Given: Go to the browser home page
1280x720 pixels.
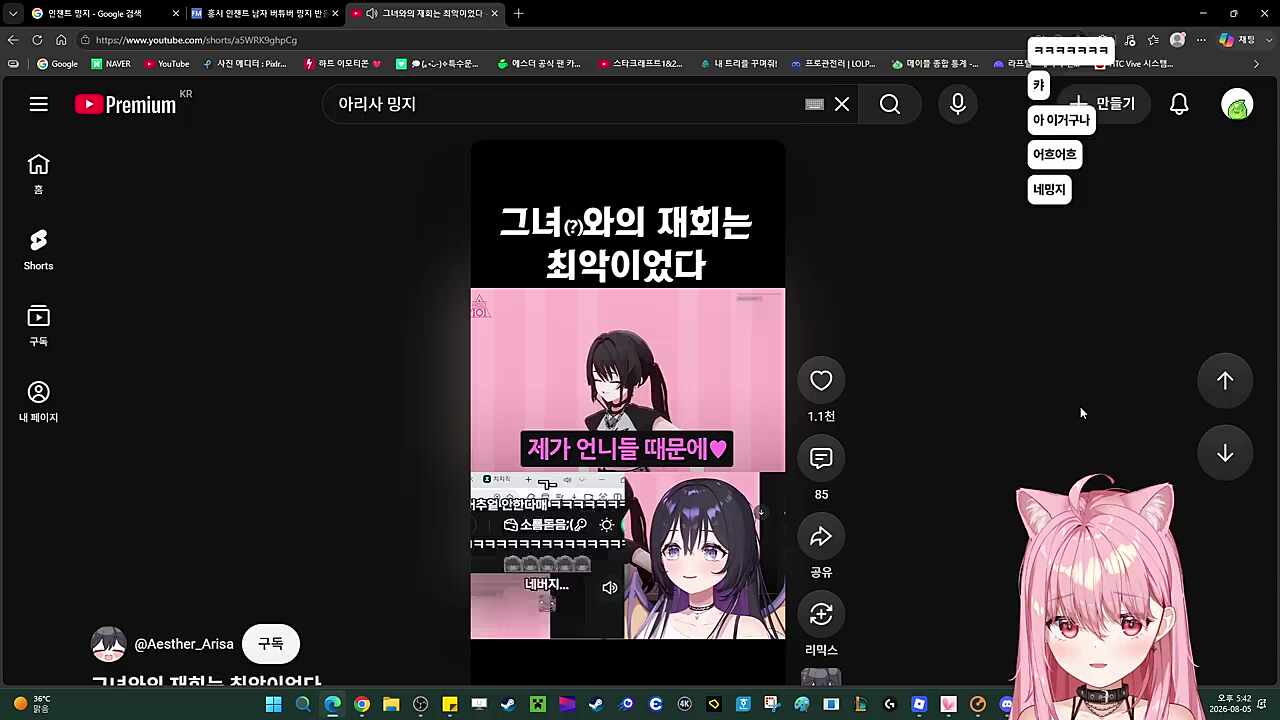Looking at the screenshot, I should coord(61,40).
